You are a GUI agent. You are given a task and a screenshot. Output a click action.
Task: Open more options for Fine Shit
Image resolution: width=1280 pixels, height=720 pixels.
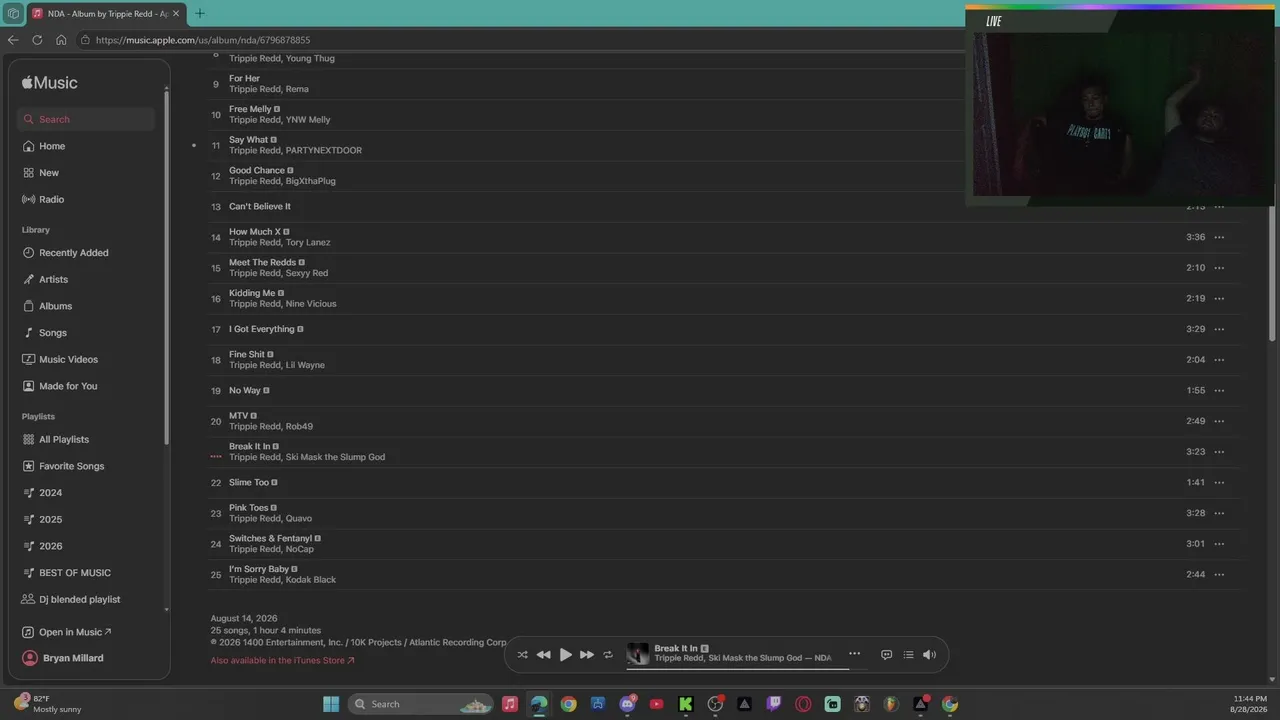tap(1219, 360)
